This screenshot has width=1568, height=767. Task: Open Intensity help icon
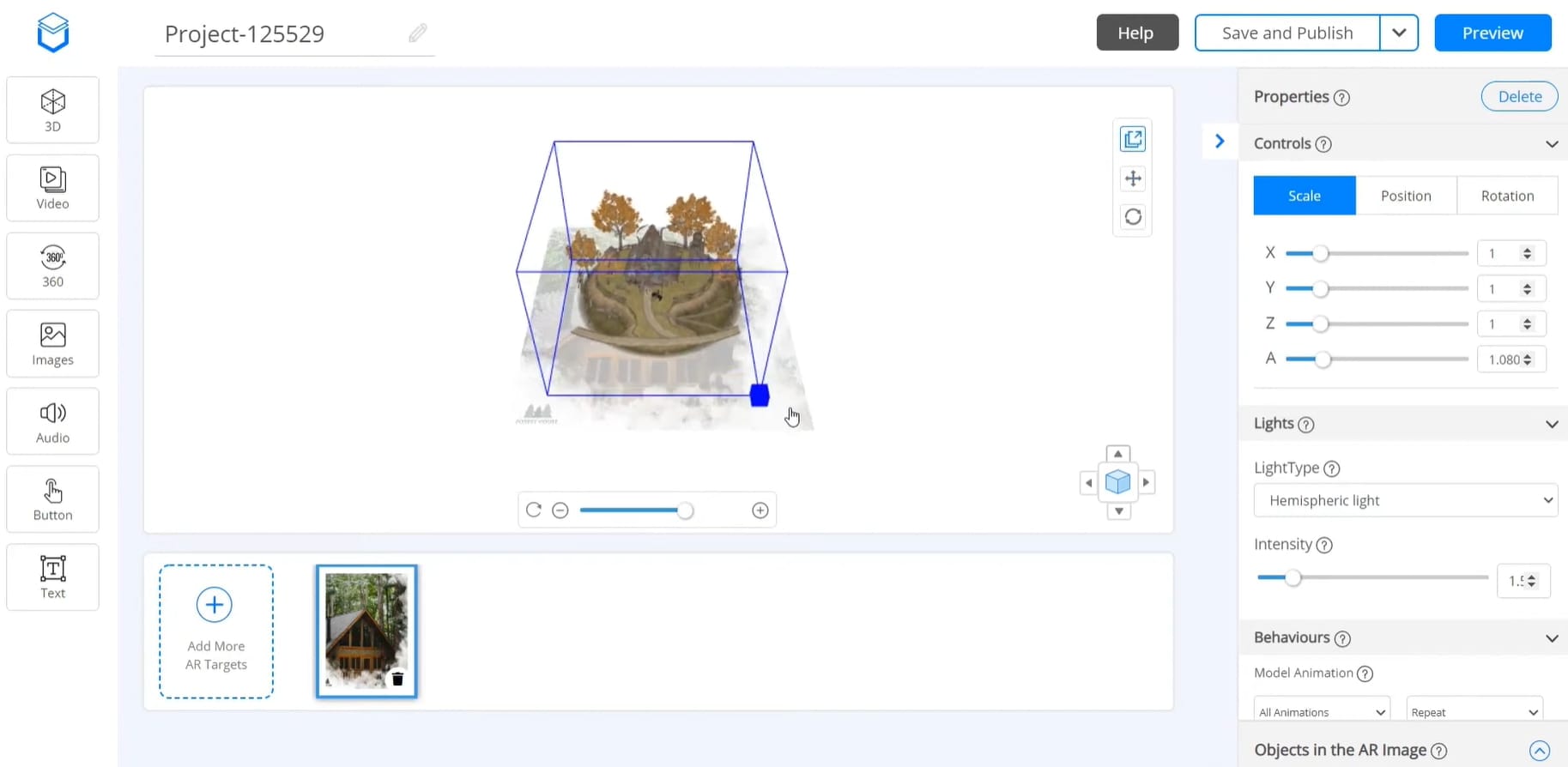pyautogui.click(x=1324, y=545)
